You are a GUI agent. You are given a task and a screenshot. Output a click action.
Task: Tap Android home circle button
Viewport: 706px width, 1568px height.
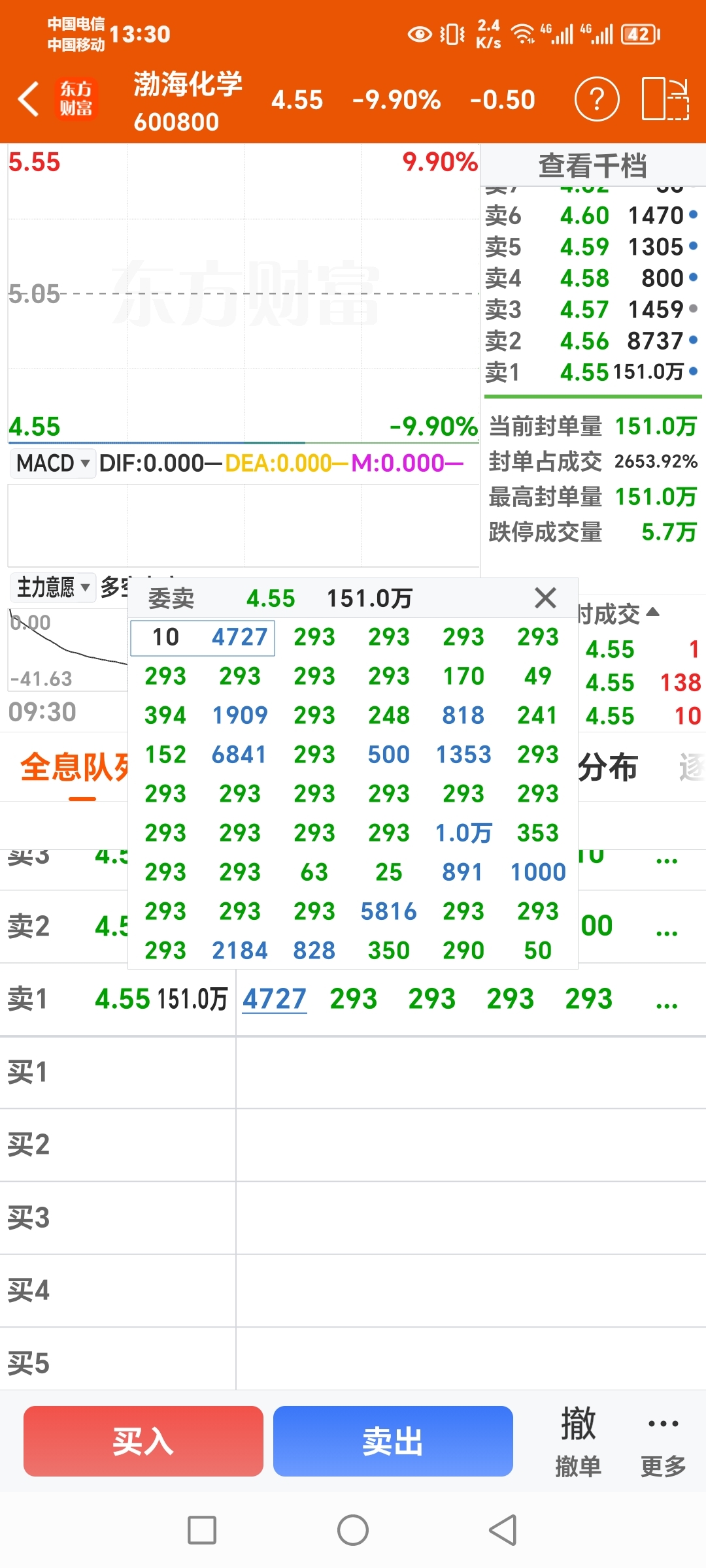pos(353,1530)
